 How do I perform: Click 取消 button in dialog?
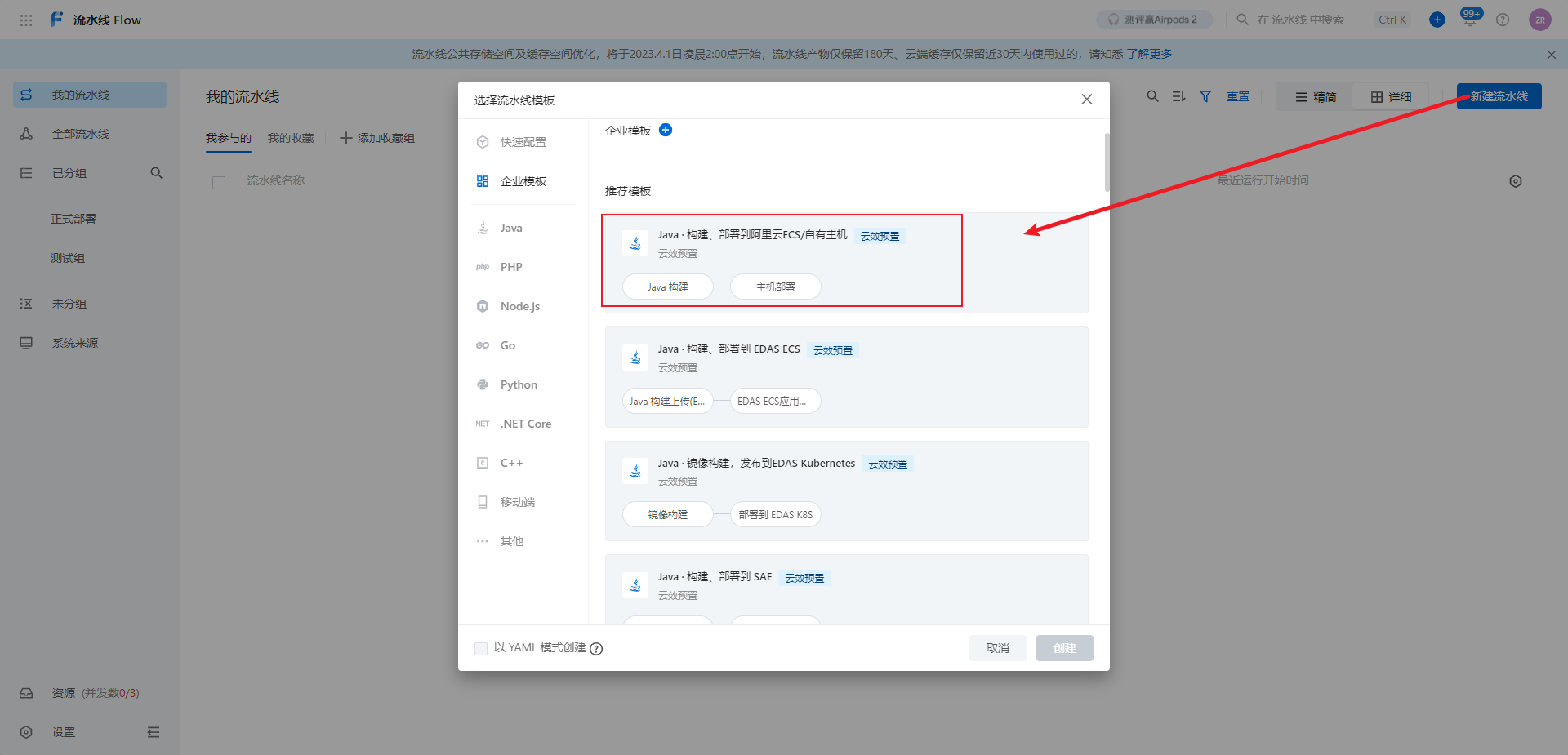998,648
